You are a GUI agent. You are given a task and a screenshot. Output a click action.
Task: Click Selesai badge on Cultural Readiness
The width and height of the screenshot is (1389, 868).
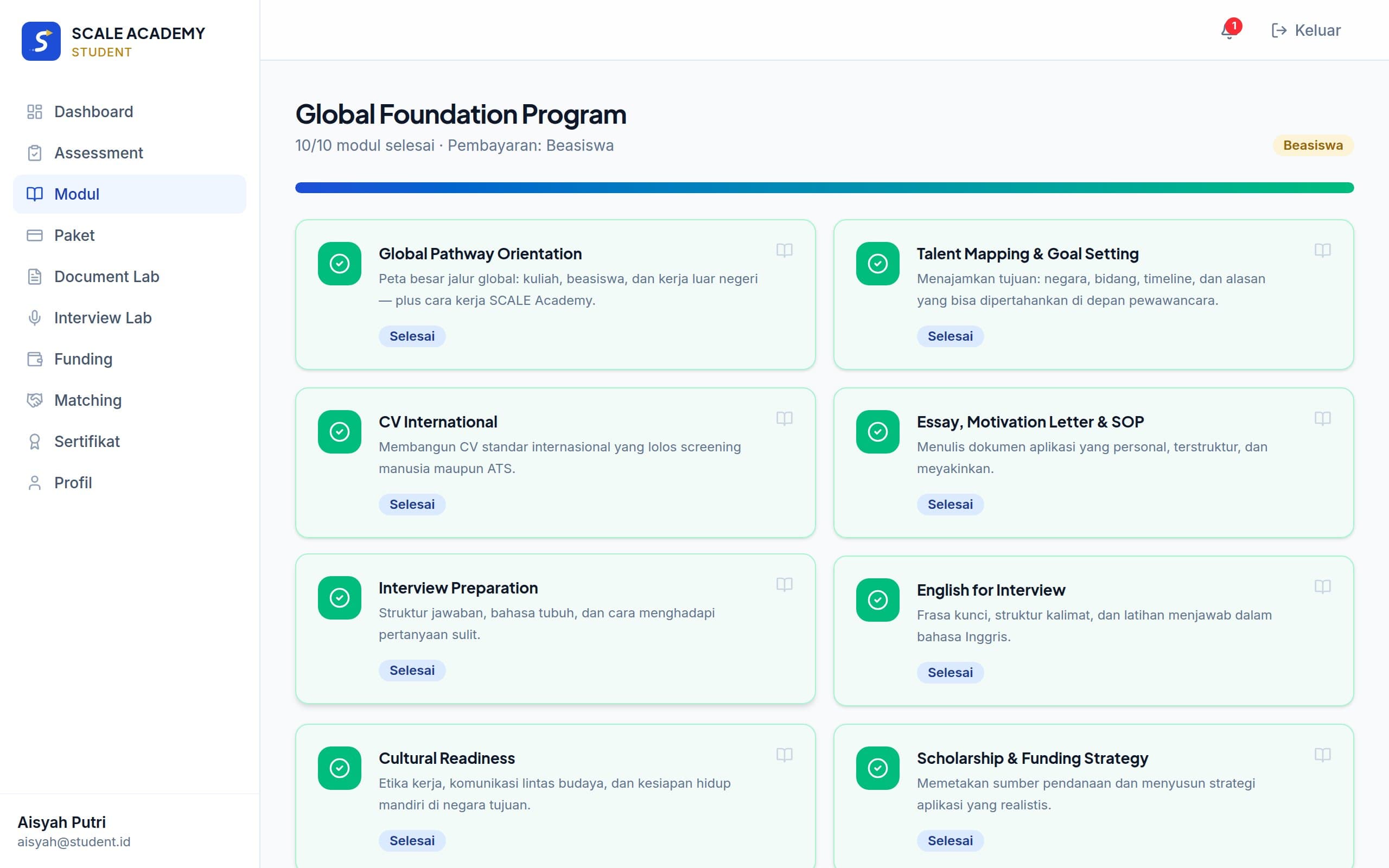(x=412, y=841)
